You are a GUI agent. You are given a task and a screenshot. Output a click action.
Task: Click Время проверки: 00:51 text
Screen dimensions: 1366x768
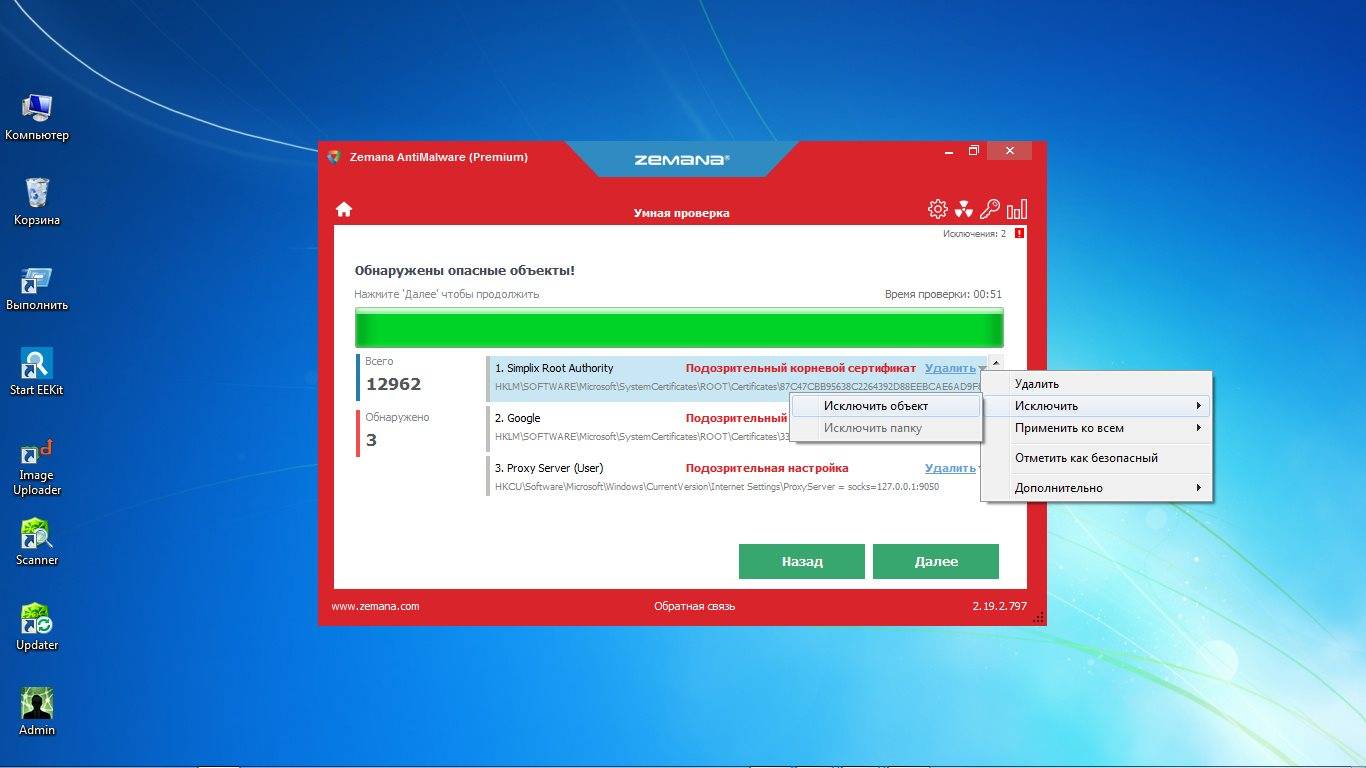[x=943, y=294]
